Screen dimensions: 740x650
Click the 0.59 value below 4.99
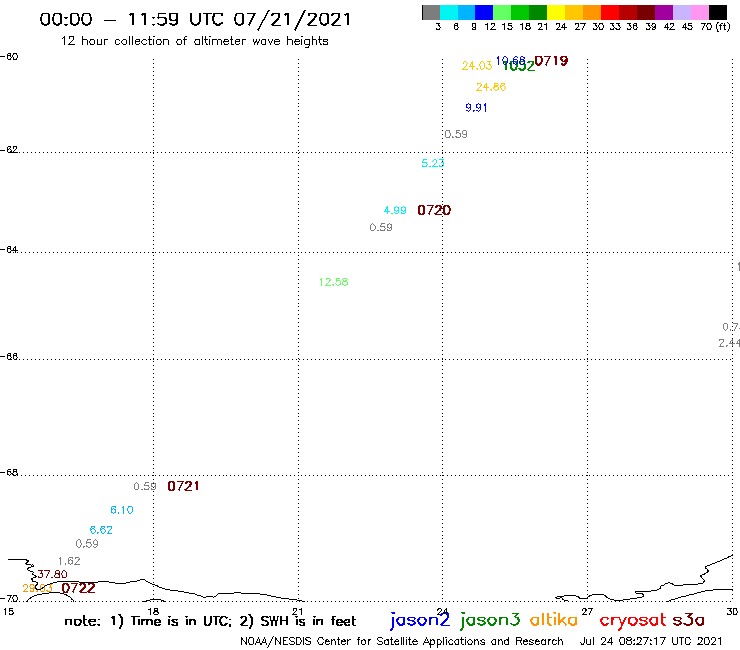tap(381, 228)
